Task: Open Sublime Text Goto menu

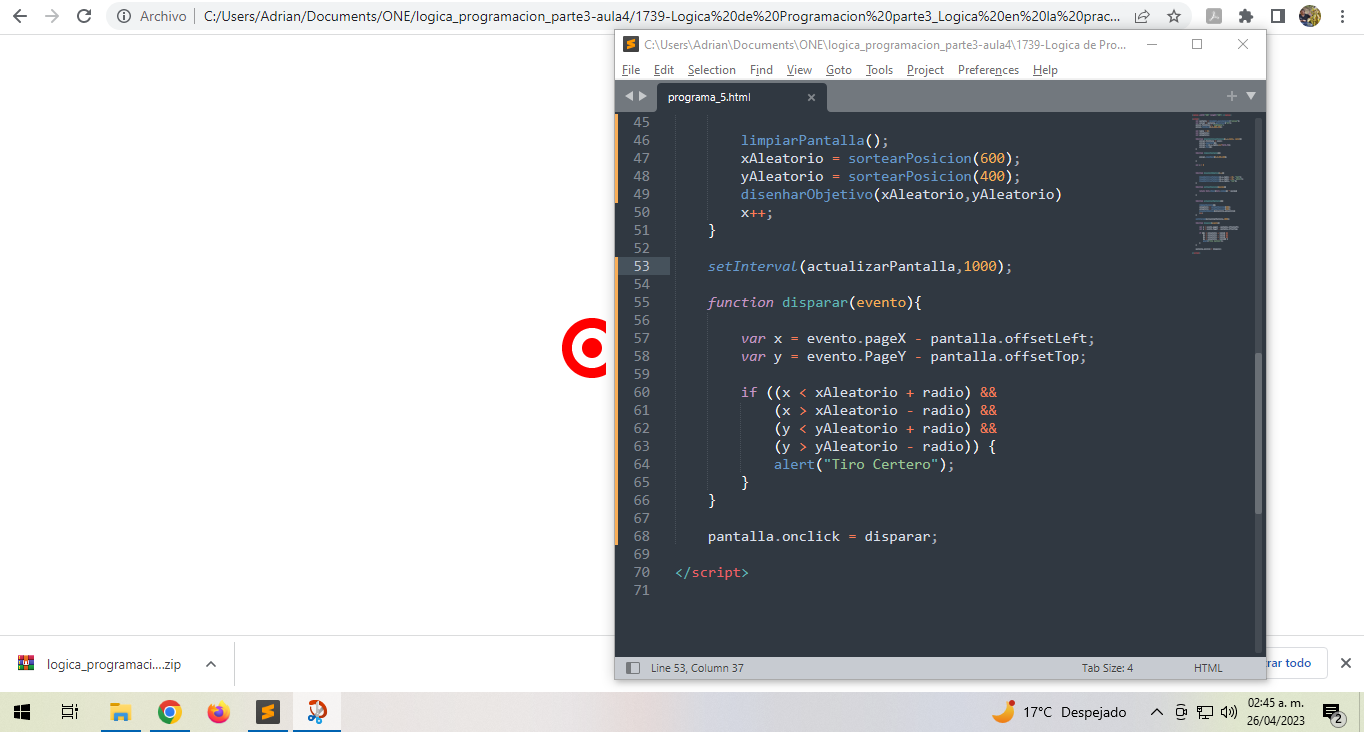Action: (x=839, y=70)
